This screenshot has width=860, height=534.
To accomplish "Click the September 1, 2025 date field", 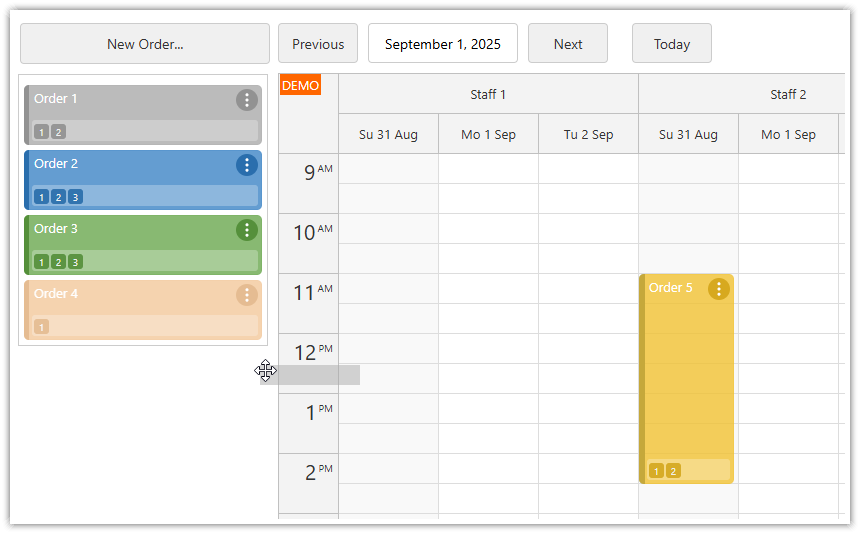I will click(x=443, y=44).
